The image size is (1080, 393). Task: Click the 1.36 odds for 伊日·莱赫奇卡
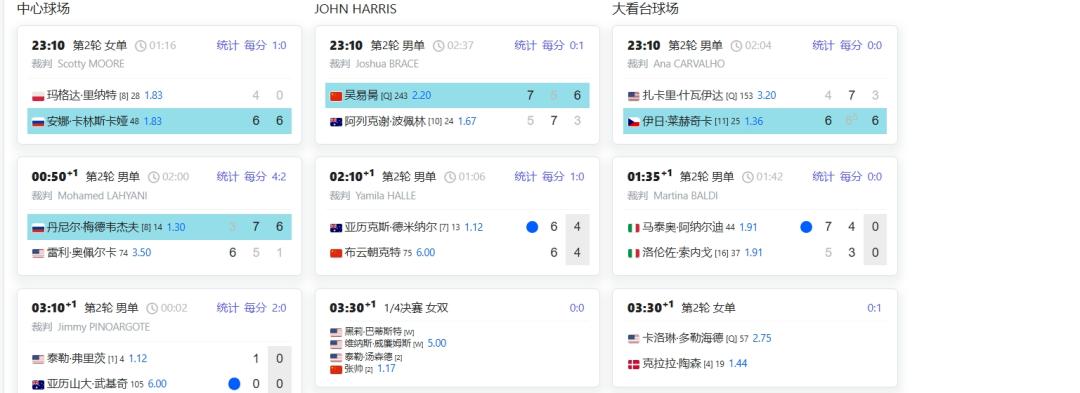[x=754, y=121]
